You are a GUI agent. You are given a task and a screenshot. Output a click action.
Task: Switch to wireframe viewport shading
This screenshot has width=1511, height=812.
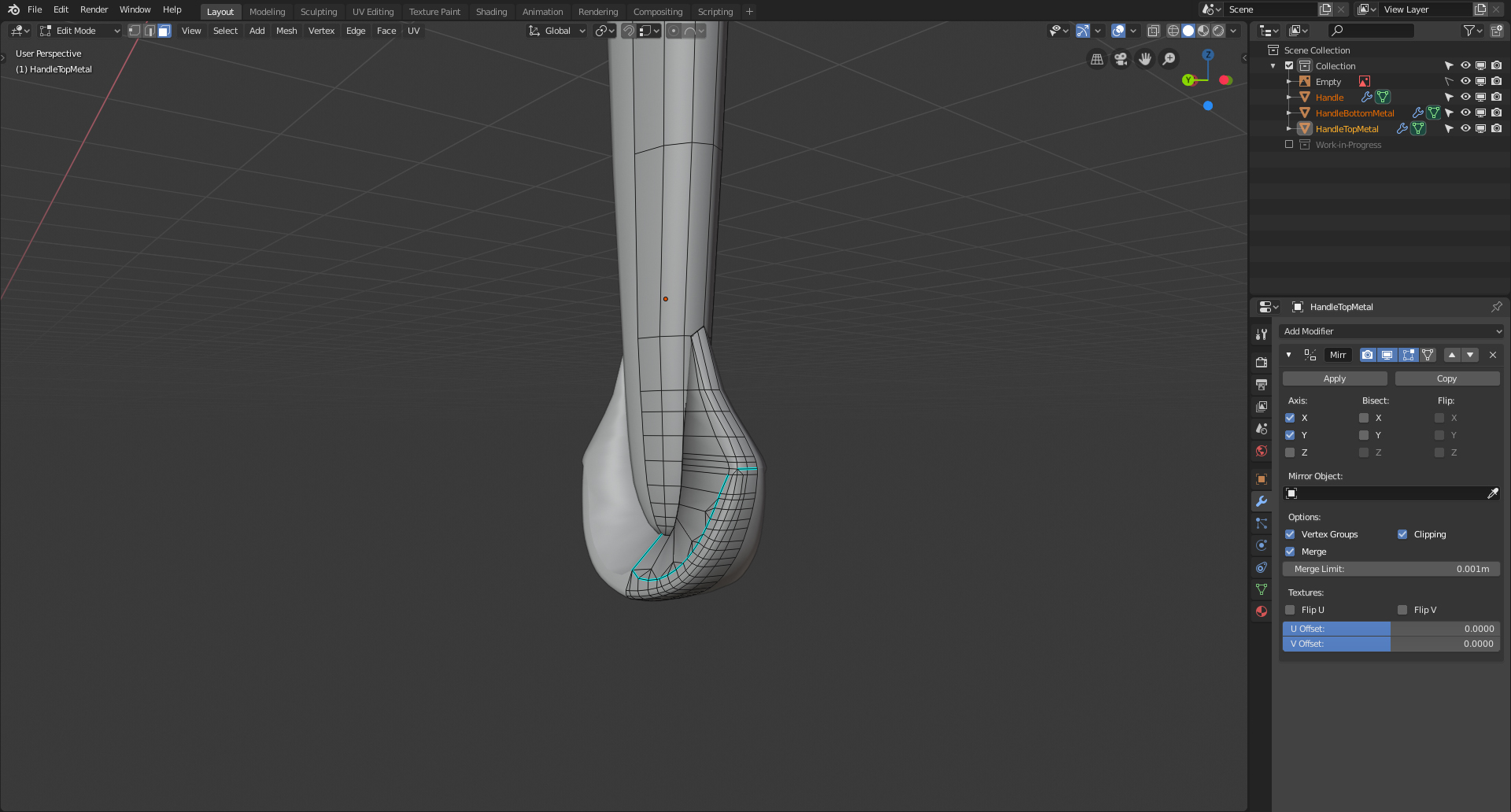(x=1173, y=31)
